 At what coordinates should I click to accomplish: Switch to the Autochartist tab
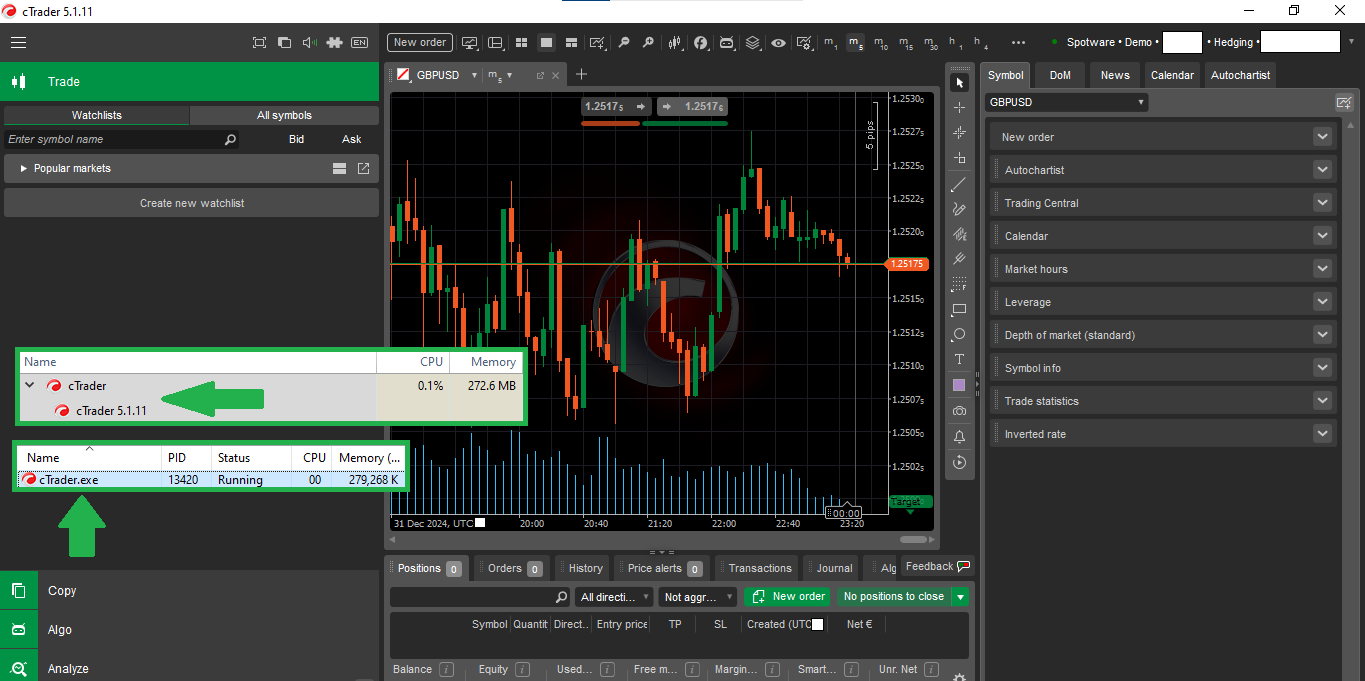[1240, 75]
